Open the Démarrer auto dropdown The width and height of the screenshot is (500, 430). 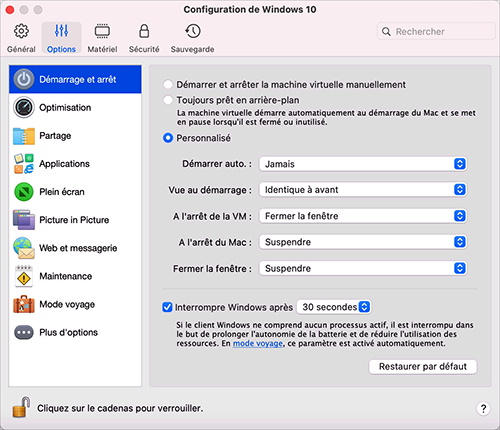click(x=363, y=164)
